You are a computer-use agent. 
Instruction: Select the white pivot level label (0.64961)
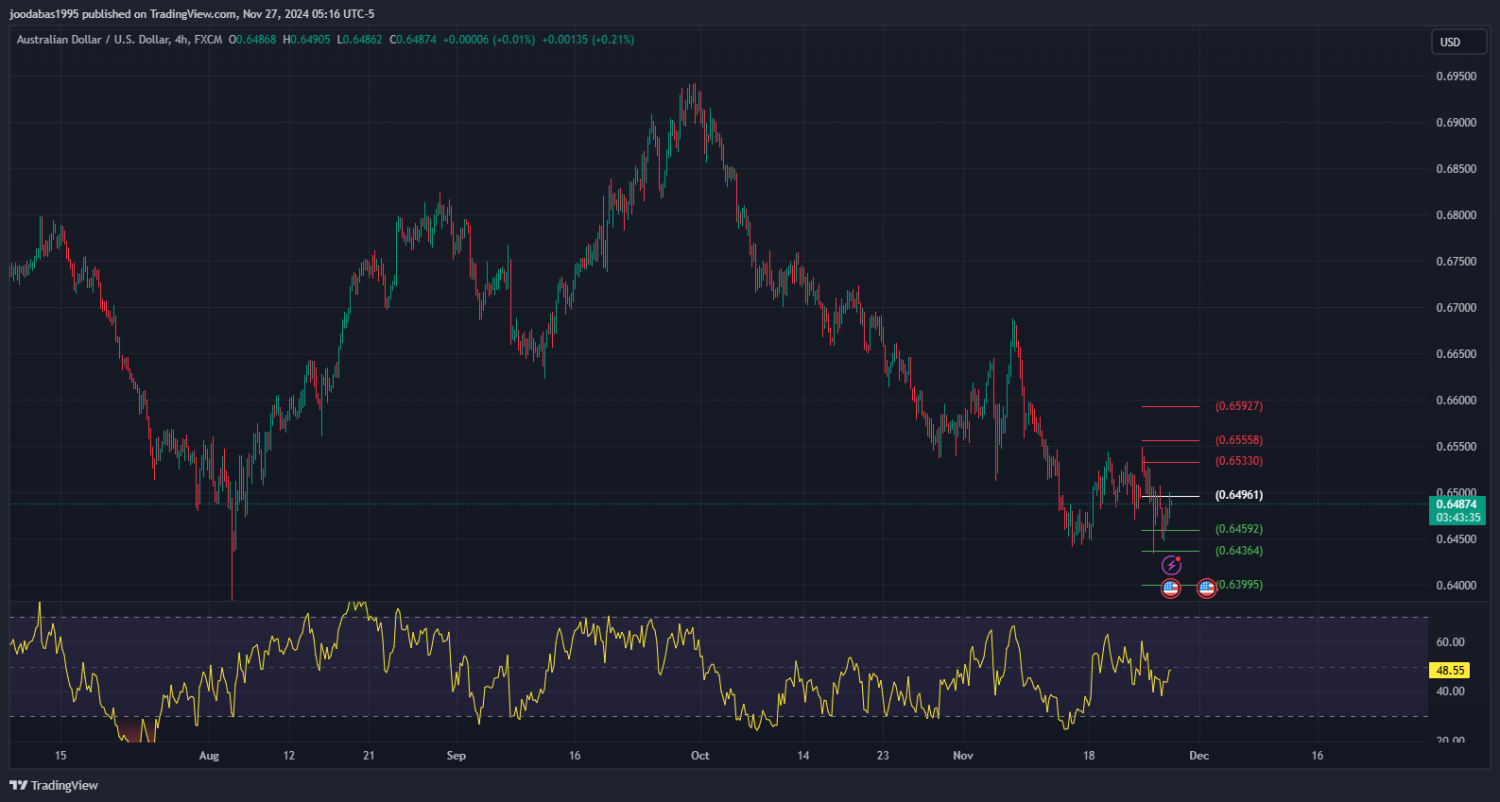point(1239,495)
